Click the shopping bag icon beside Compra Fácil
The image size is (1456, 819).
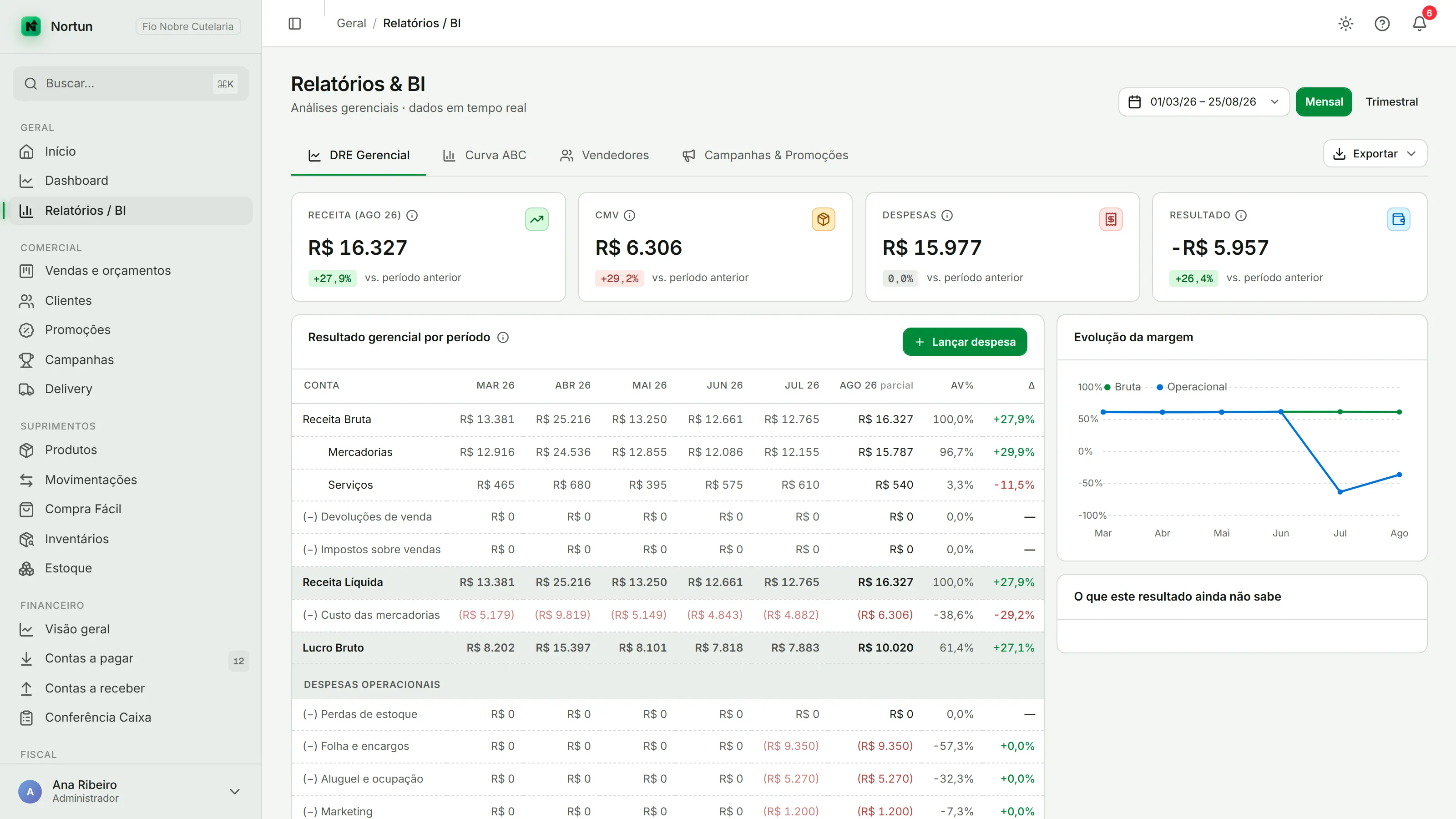(26, 509)
